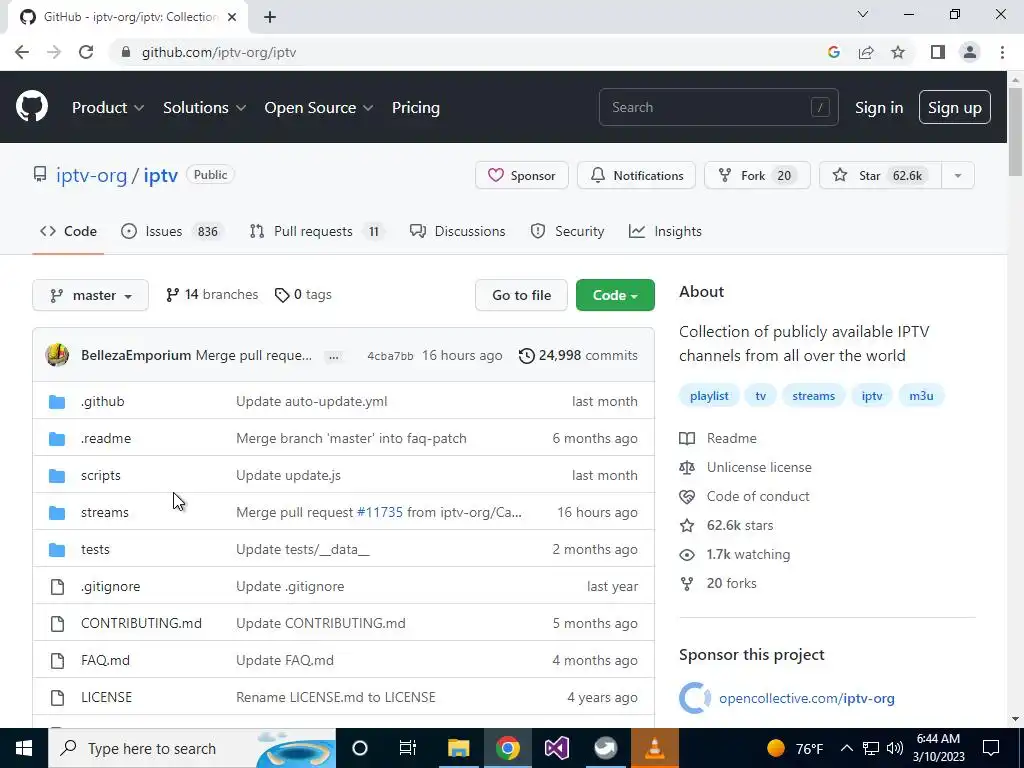Image resolution: width=1024 pixels, height=768 pixels.
Task: Expand the Product menu
Action: point(108,107)
